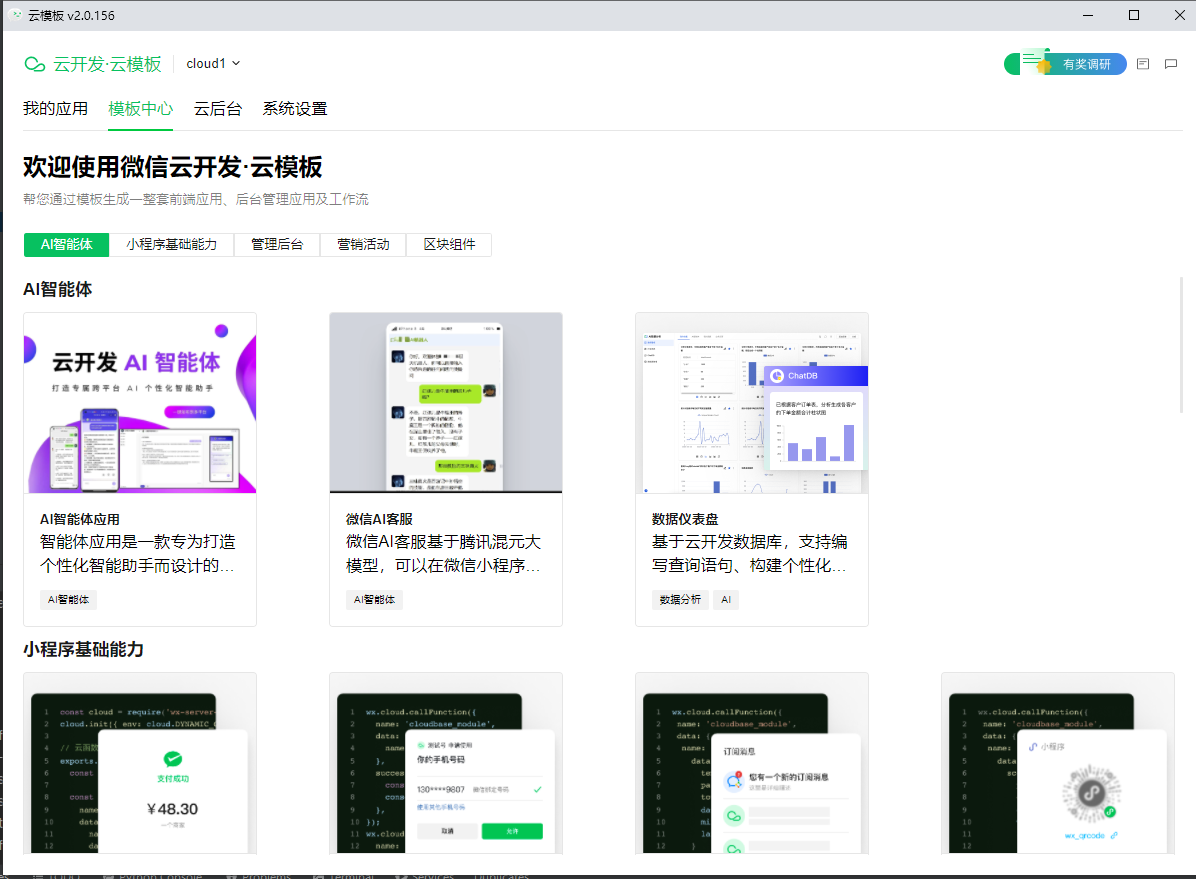Open the 订阅消息 template thumbnail
This screenshot has height=879, width=1196.
752,763
